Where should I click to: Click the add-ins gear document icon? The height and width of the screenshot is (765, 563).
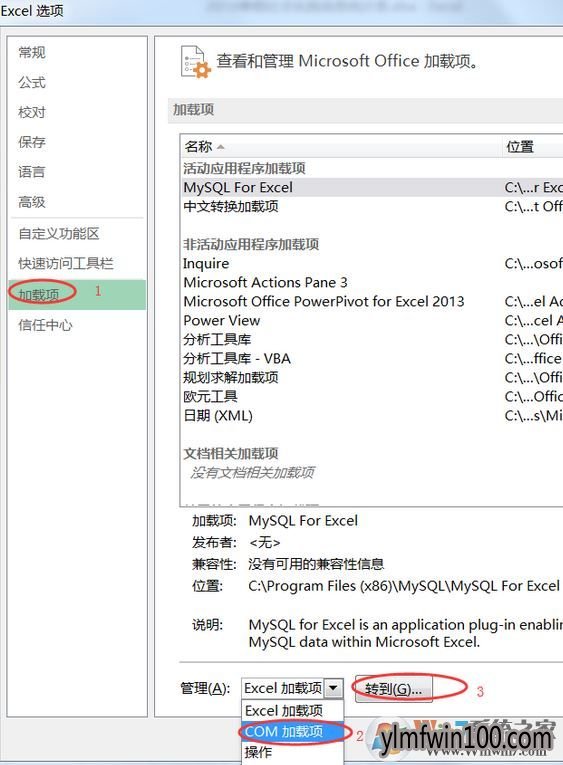point(196,62)
